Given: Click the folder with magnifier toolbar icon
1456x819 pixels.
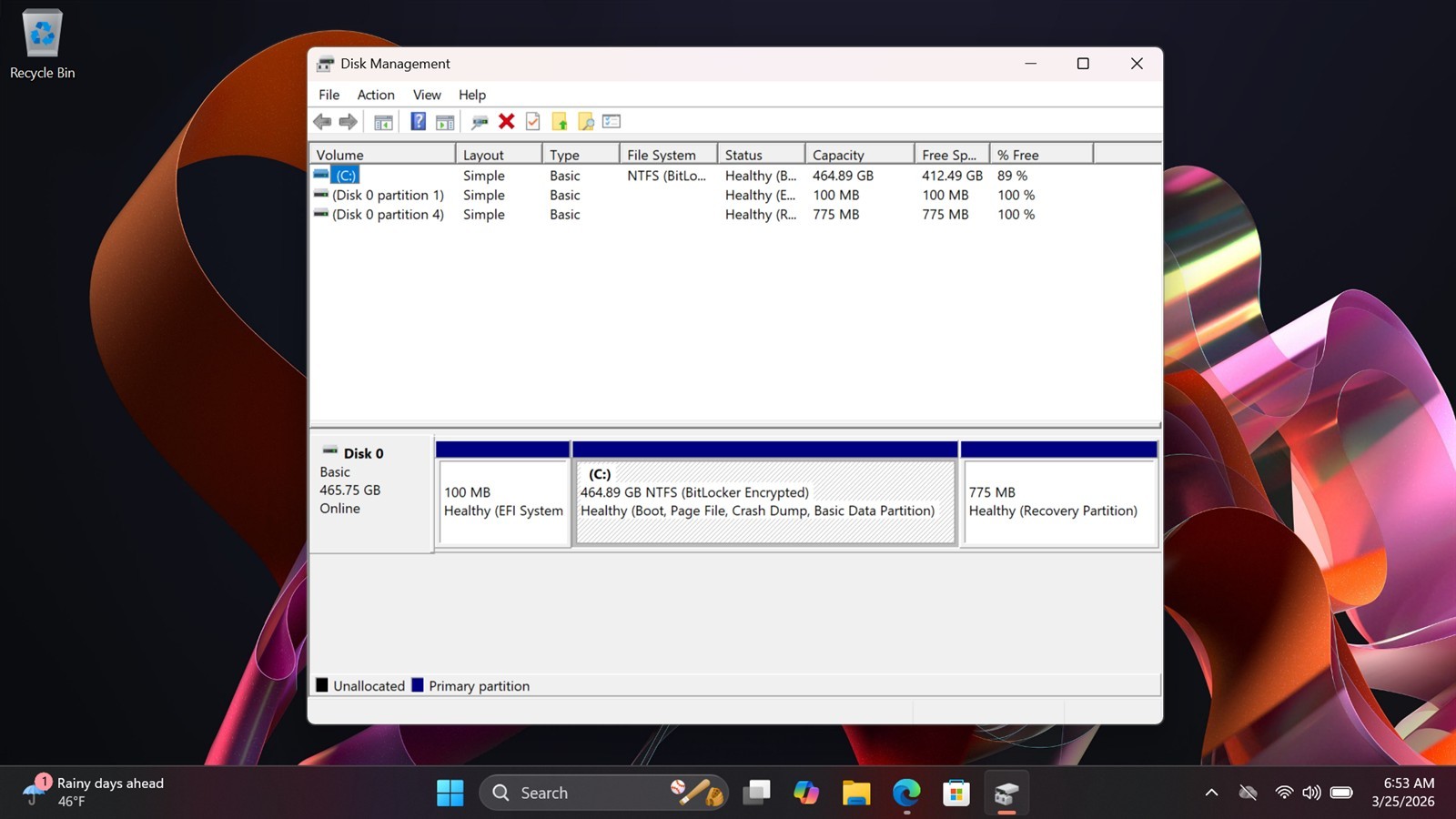Looking at the screenshot, I should click(x=586, y=122).
